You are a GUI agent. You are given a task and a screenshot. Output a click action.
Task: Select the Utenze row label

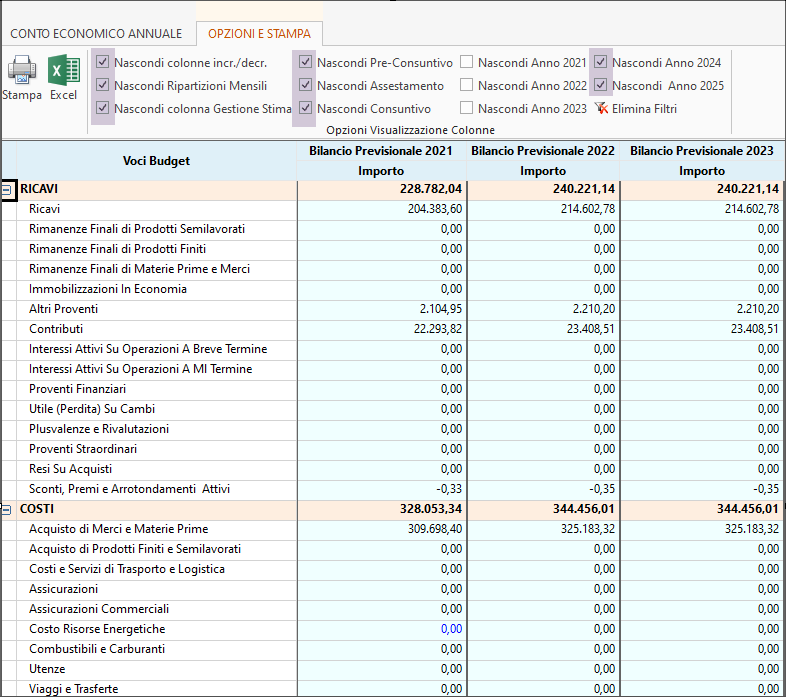click(x=47, y=669)
